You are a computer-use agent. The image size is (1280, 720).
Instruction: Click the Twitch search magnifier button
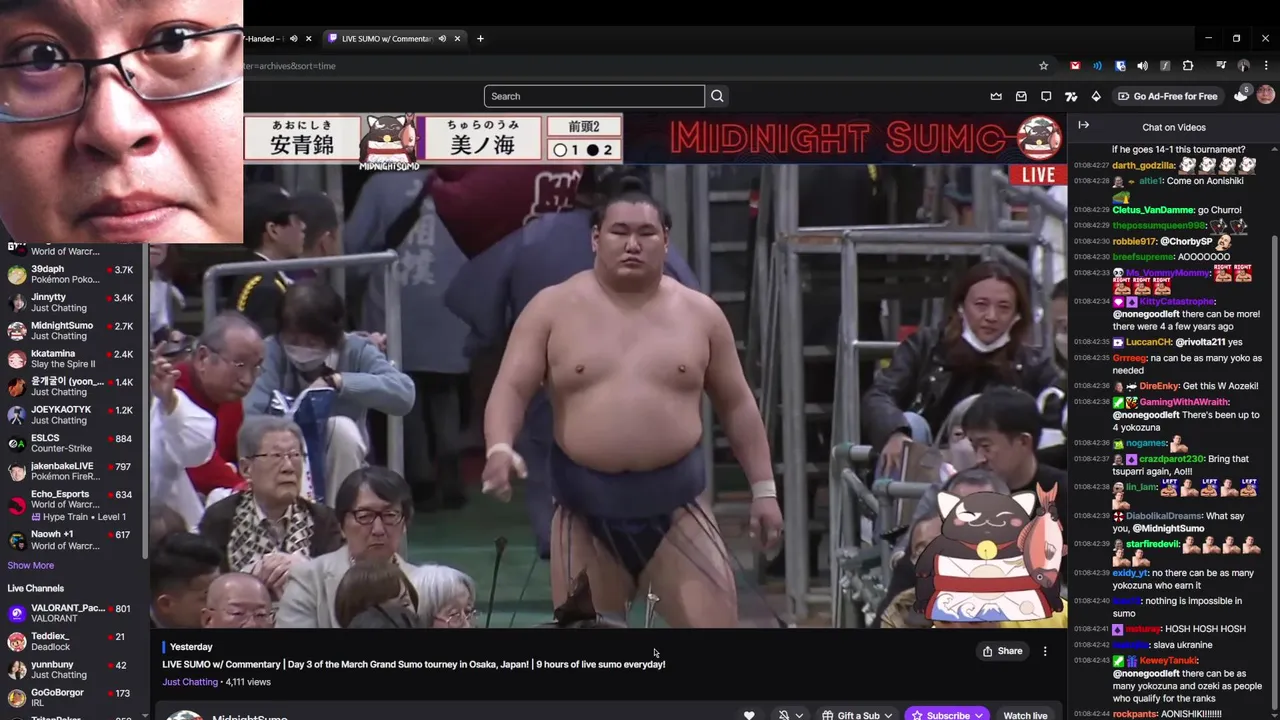pyautogui.click(x=717, y=96)
